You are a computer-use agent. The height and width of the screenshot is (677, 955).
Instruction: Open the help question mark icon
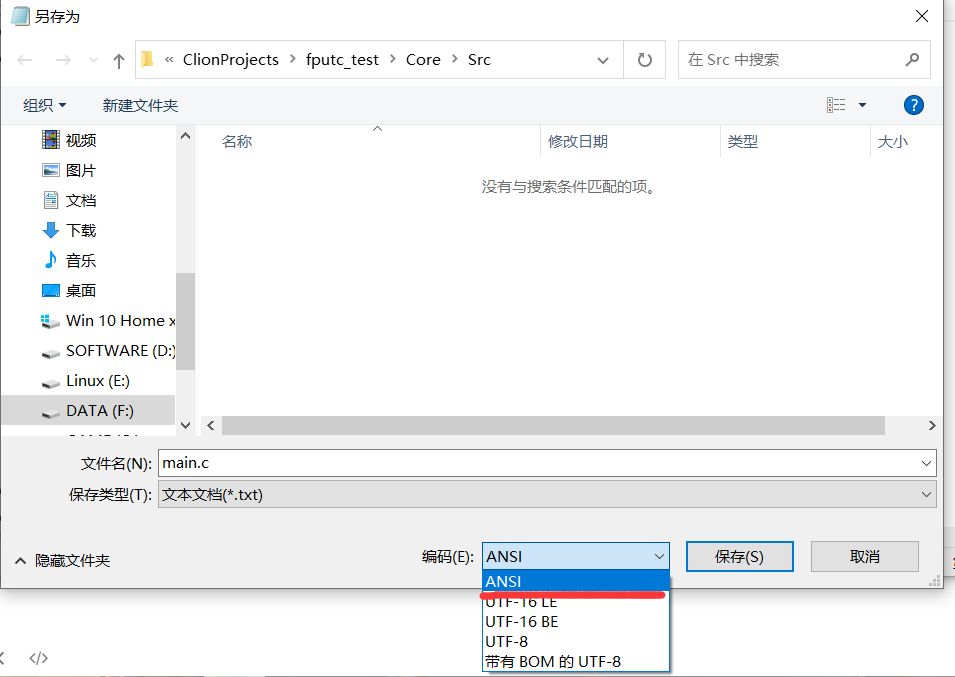(912, 105)
